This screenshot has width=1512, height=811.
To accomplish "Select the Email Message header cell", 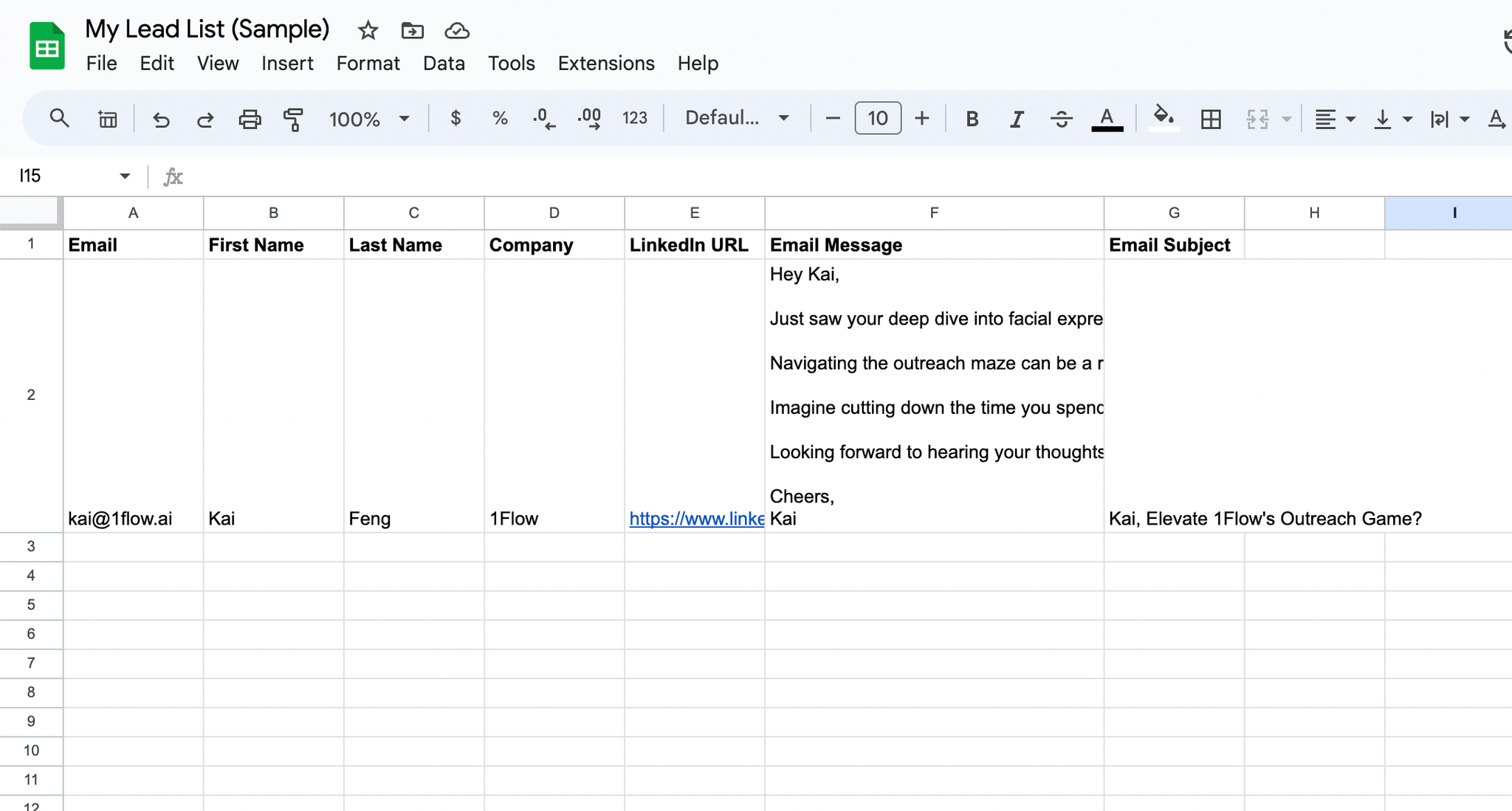I will (934, 245).
